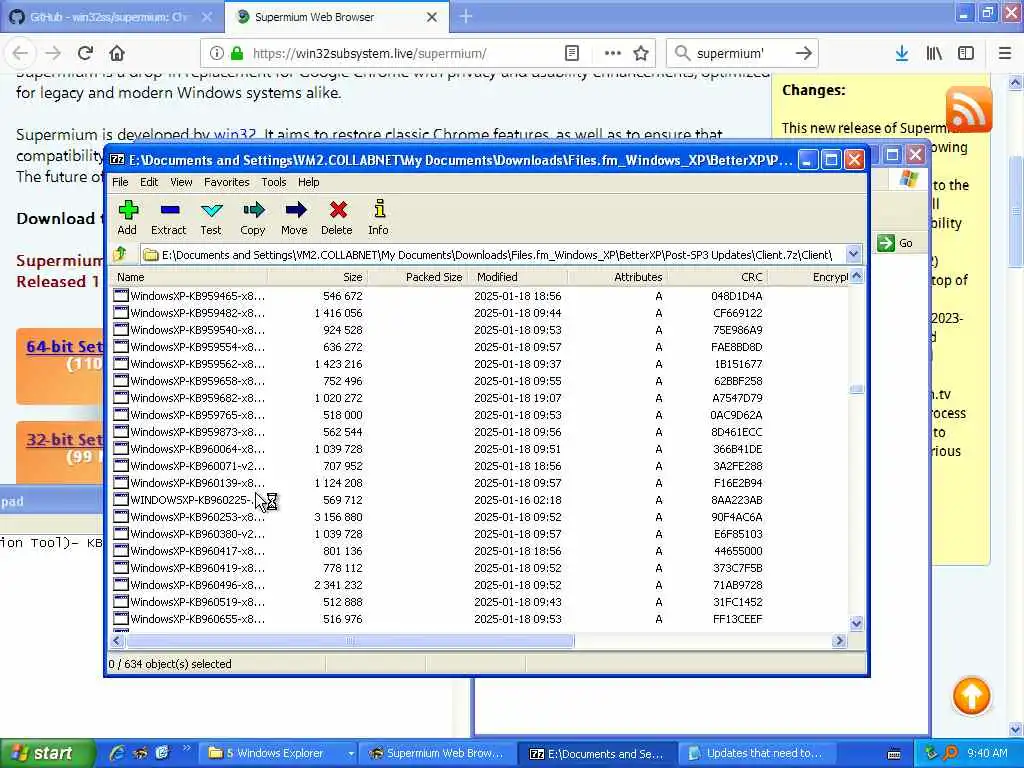Image resolution: width=1024 pixels, height=768 pixels.
Task: Switch to Supermium Web Browser taskbar button
Action: (436, 754)
